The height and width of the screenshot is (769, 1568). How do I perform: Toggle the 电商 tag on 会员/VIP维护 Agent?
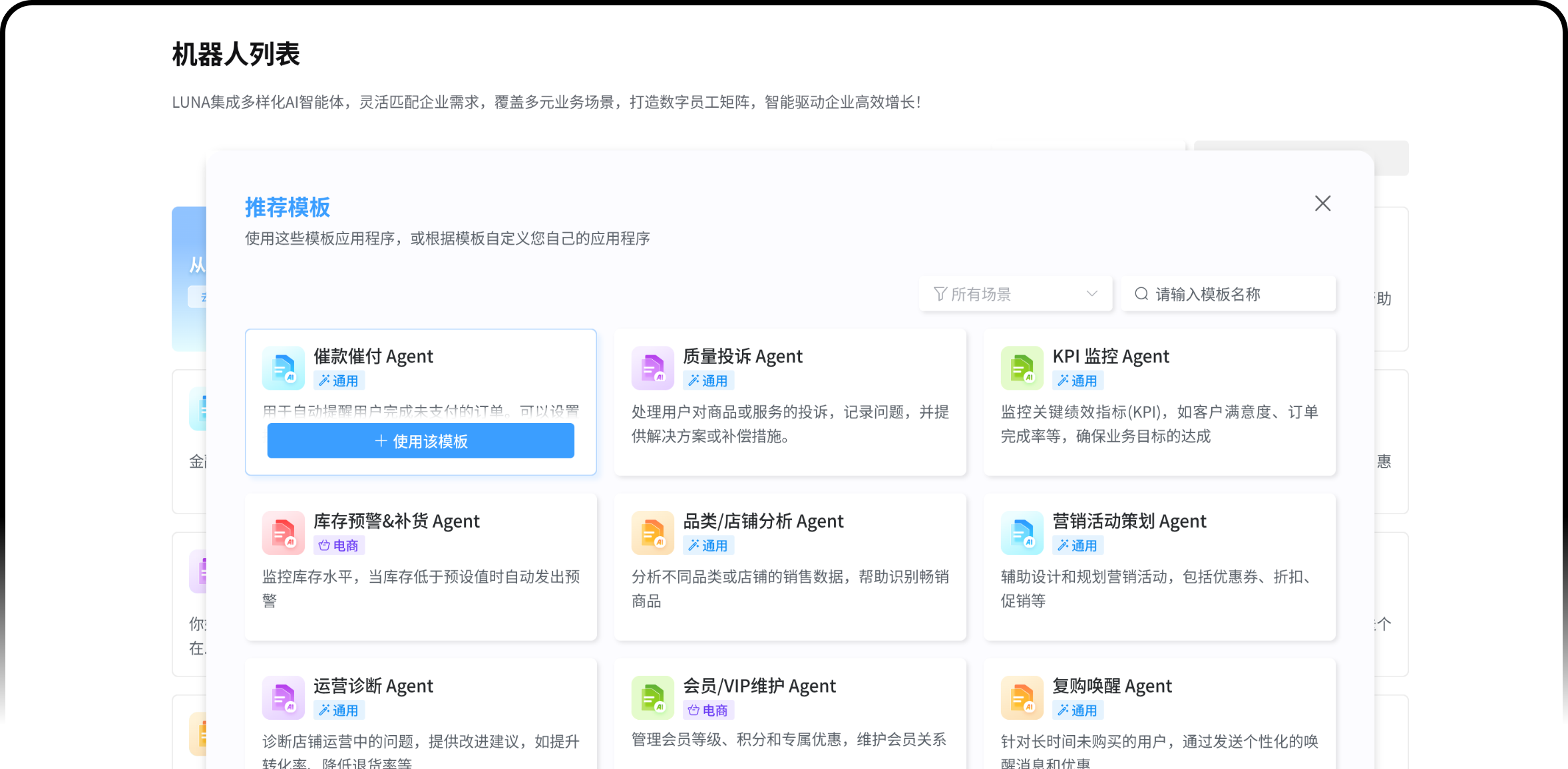[708, 710]
